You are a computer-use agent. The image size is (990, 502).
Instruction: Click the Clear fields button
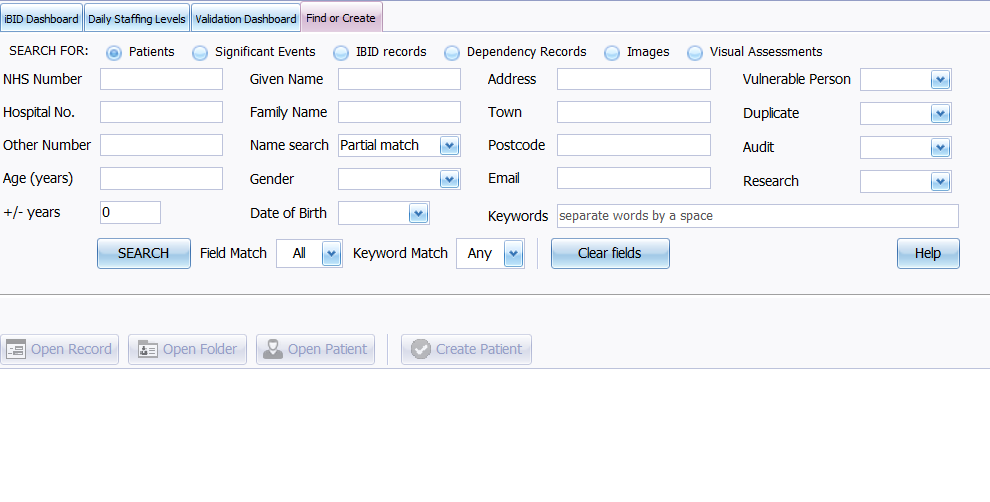pos(609,254)
